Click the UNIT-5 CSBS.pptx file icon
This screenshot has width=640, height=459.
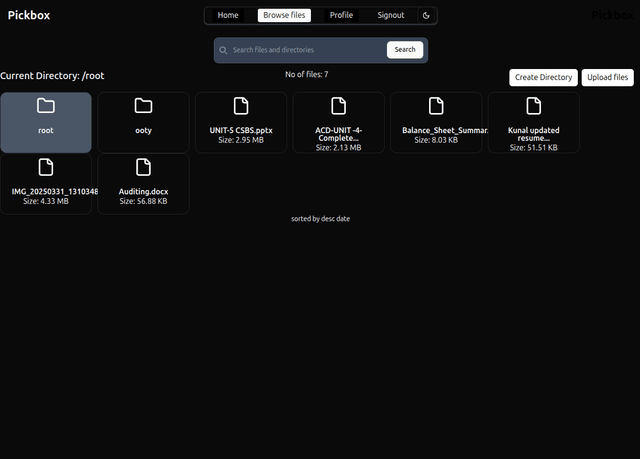(x=241, y=106)
